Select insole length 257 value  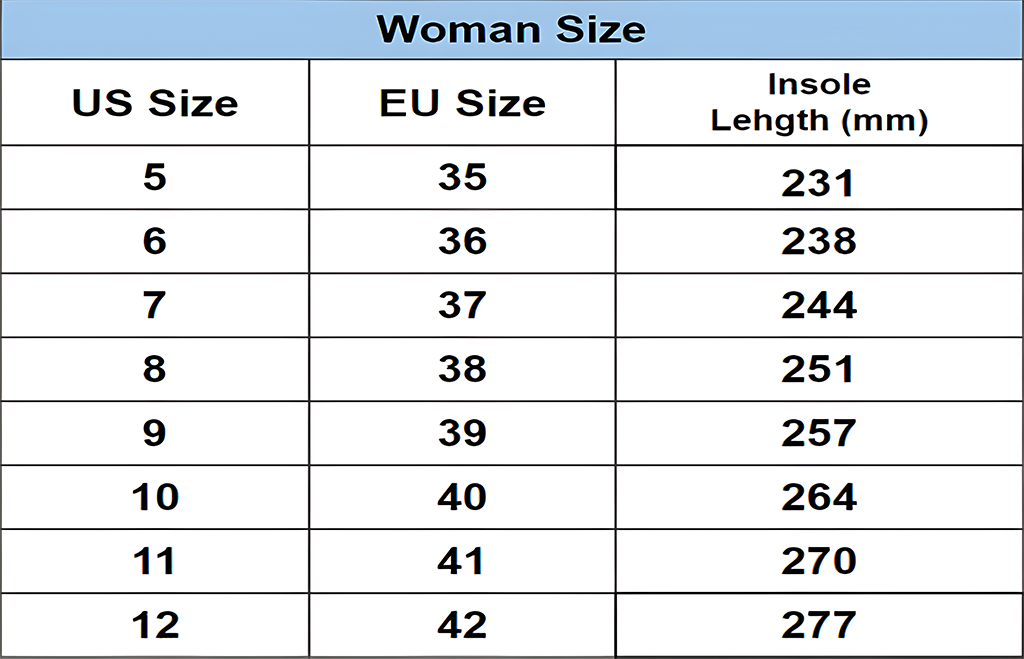[x=819, y=433]
